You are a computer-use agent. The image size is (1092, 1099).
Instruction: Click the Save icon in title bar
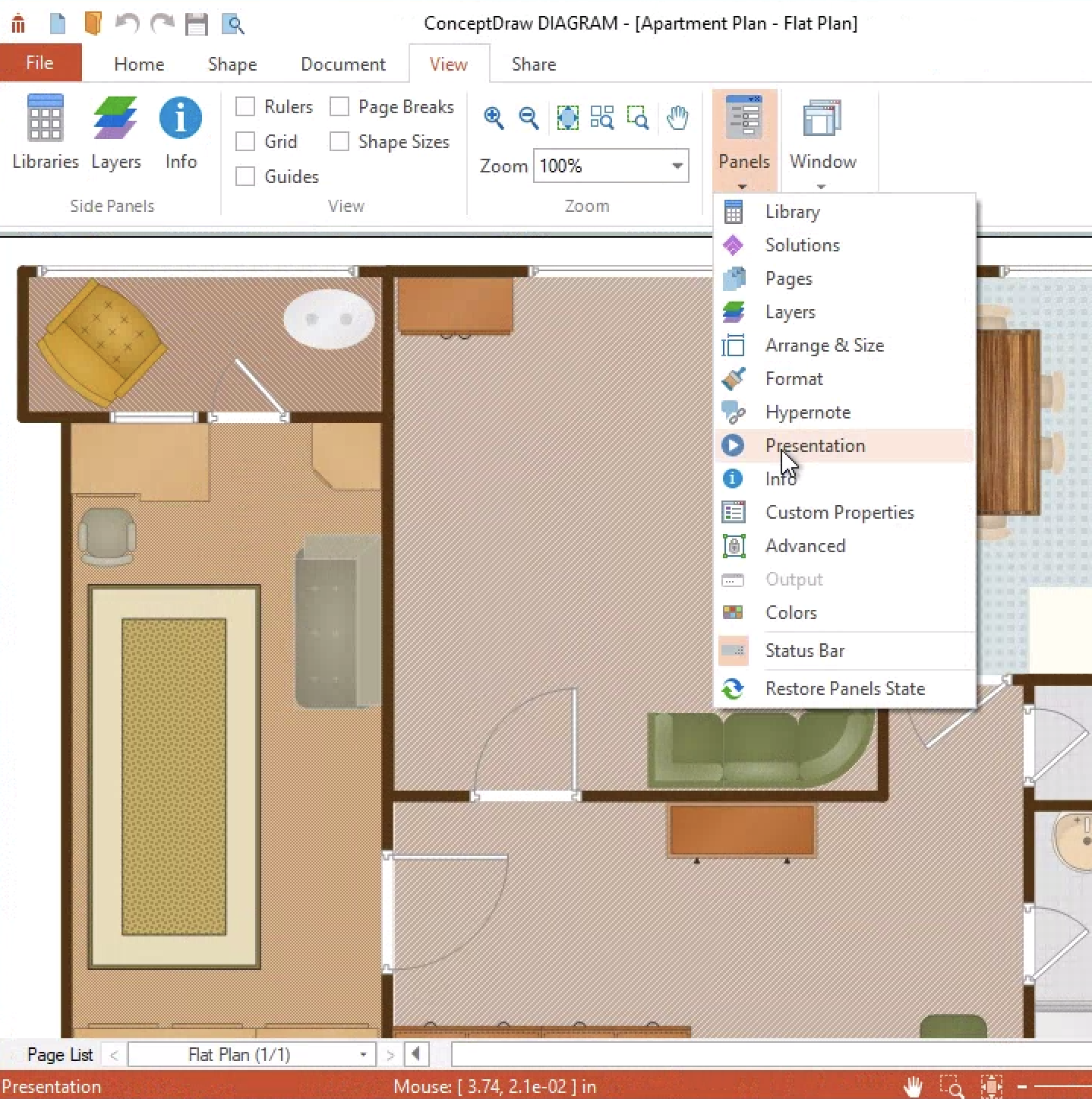pyautogui.click(x=197, y=24)
